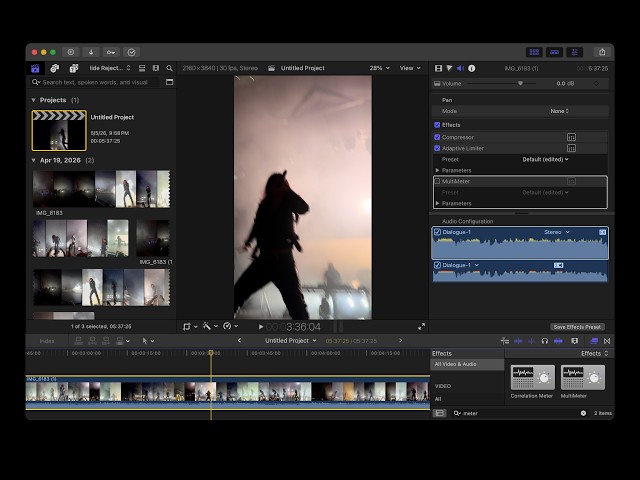The width and height of the screenshot is (640, 480).
Task: Toggle snapping icon in timeline toolbar
Action: pos(558,341)
